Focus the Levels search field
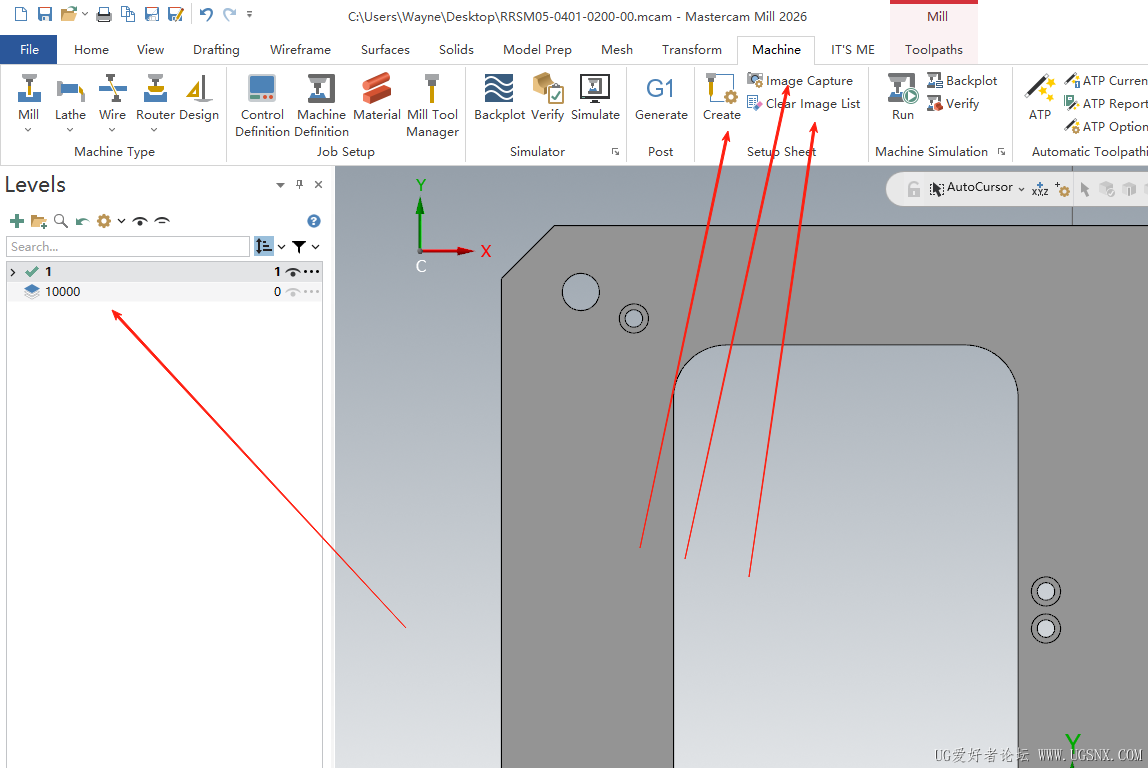The width and height of the screenshot is (1148, 768). (x=128, y=247)
